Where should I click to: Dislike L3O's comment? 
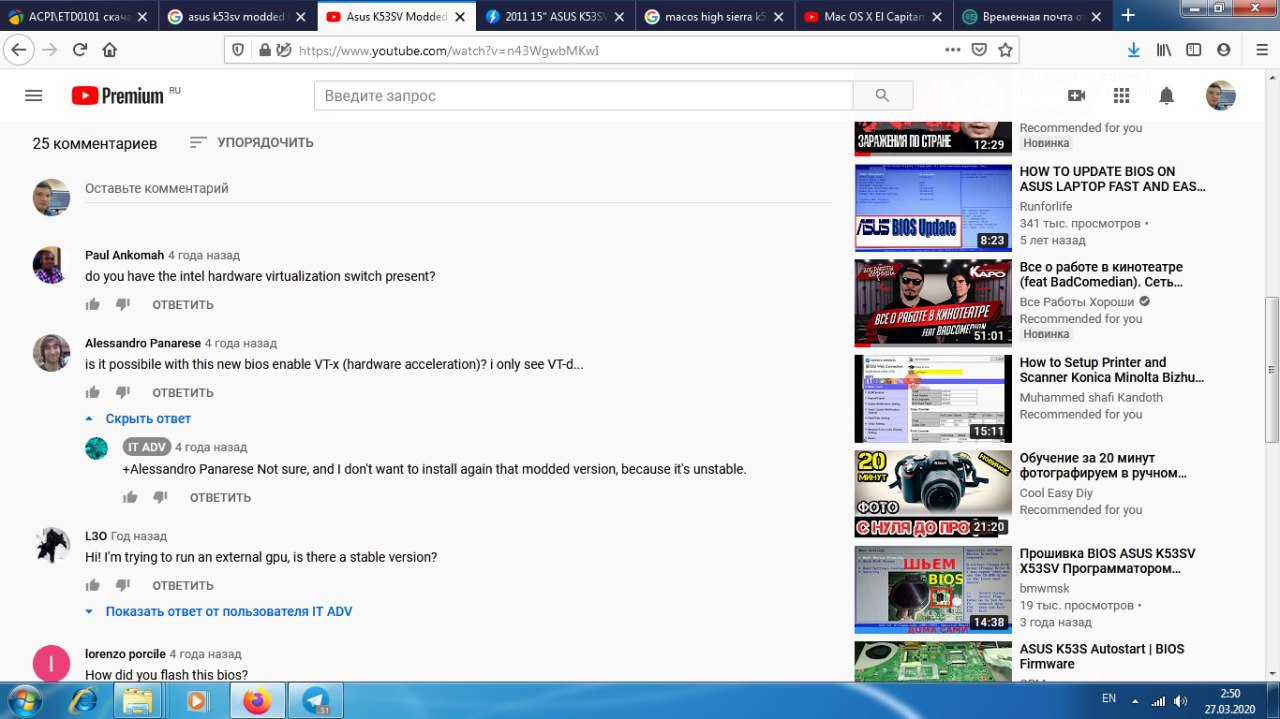click(123, 585)
